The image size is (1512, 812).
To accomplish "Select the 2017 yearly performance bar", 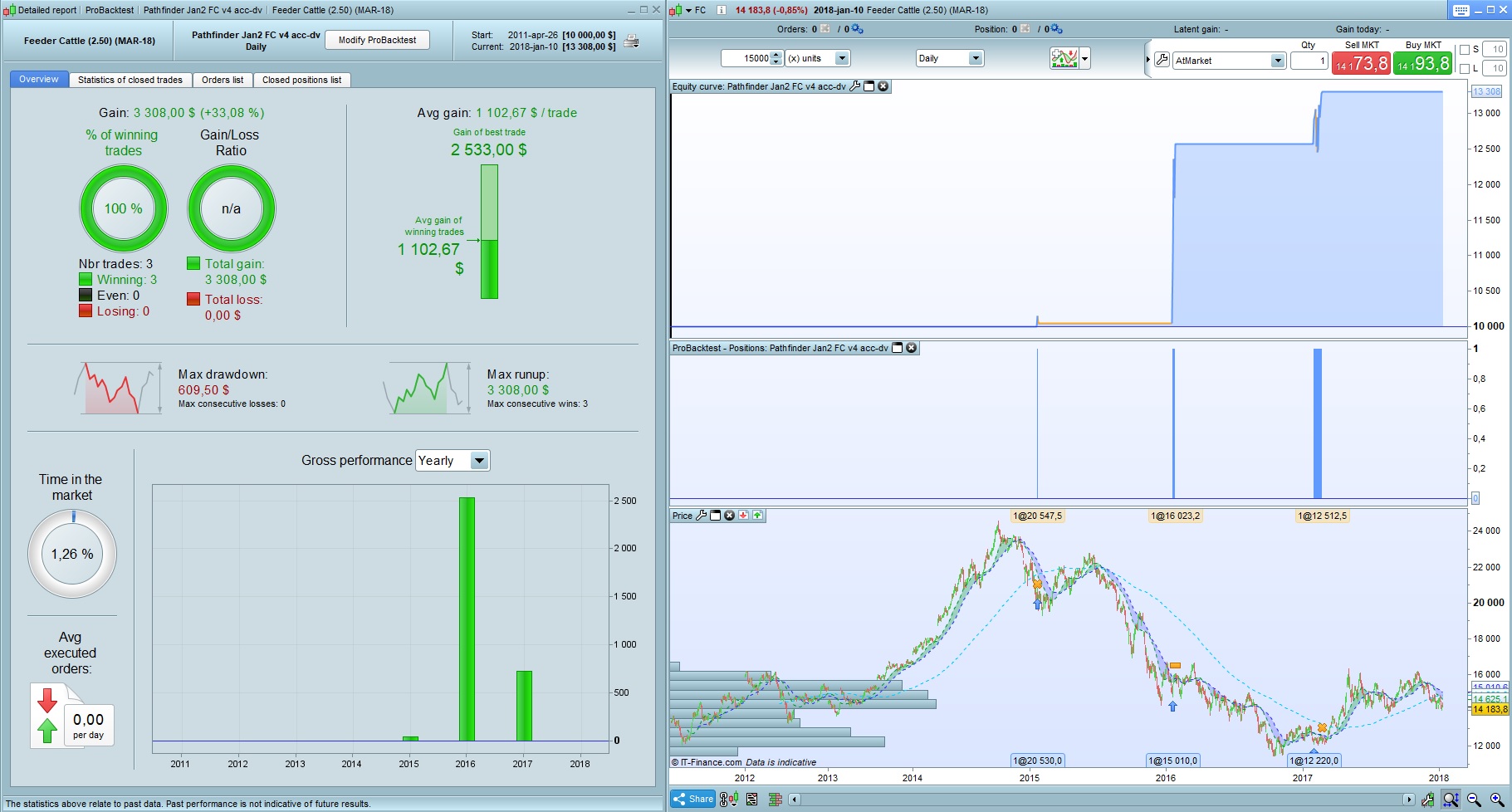I will click(x=524, y=706).
